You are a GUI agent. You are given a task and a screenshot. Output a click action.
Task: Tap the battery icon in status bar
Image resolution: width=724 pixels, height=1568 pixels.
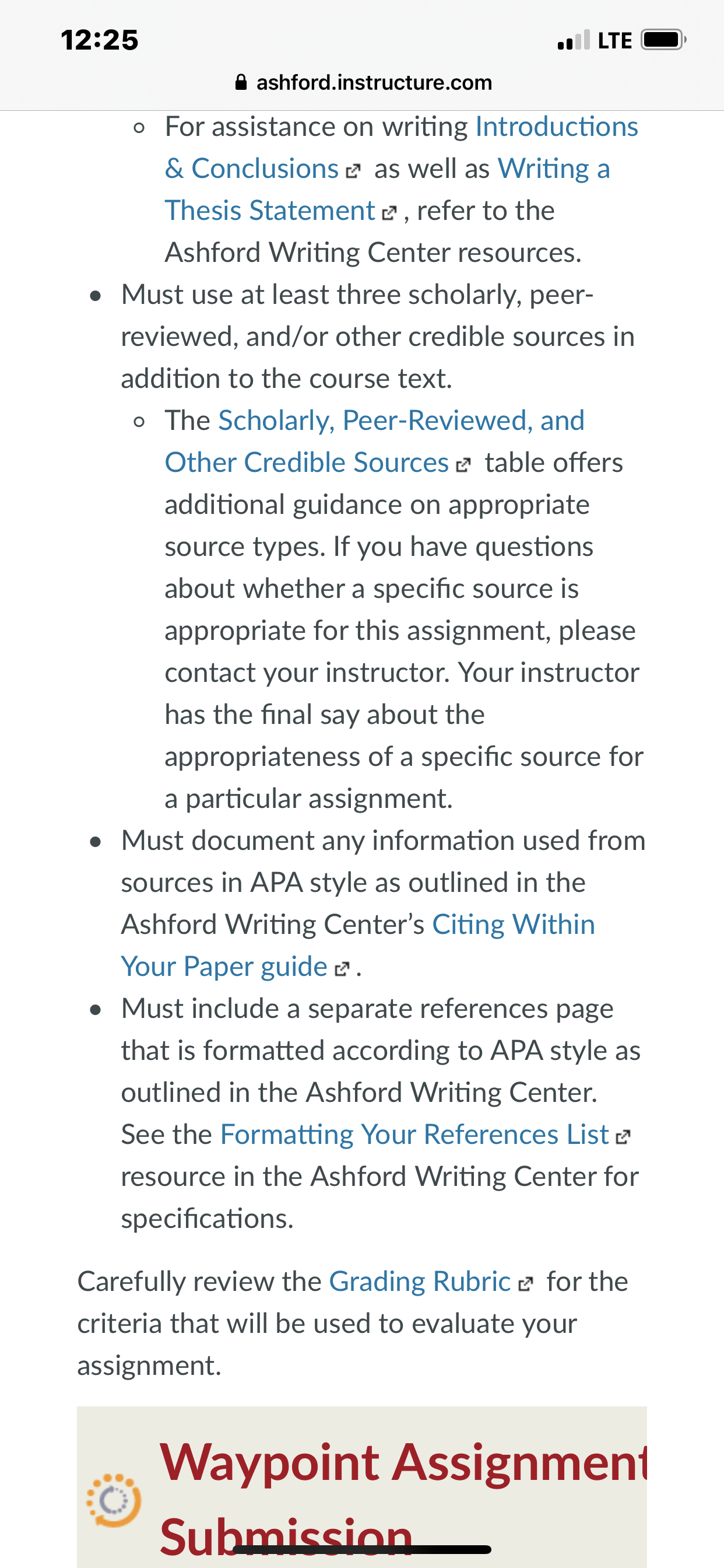[x=664, y=40]
